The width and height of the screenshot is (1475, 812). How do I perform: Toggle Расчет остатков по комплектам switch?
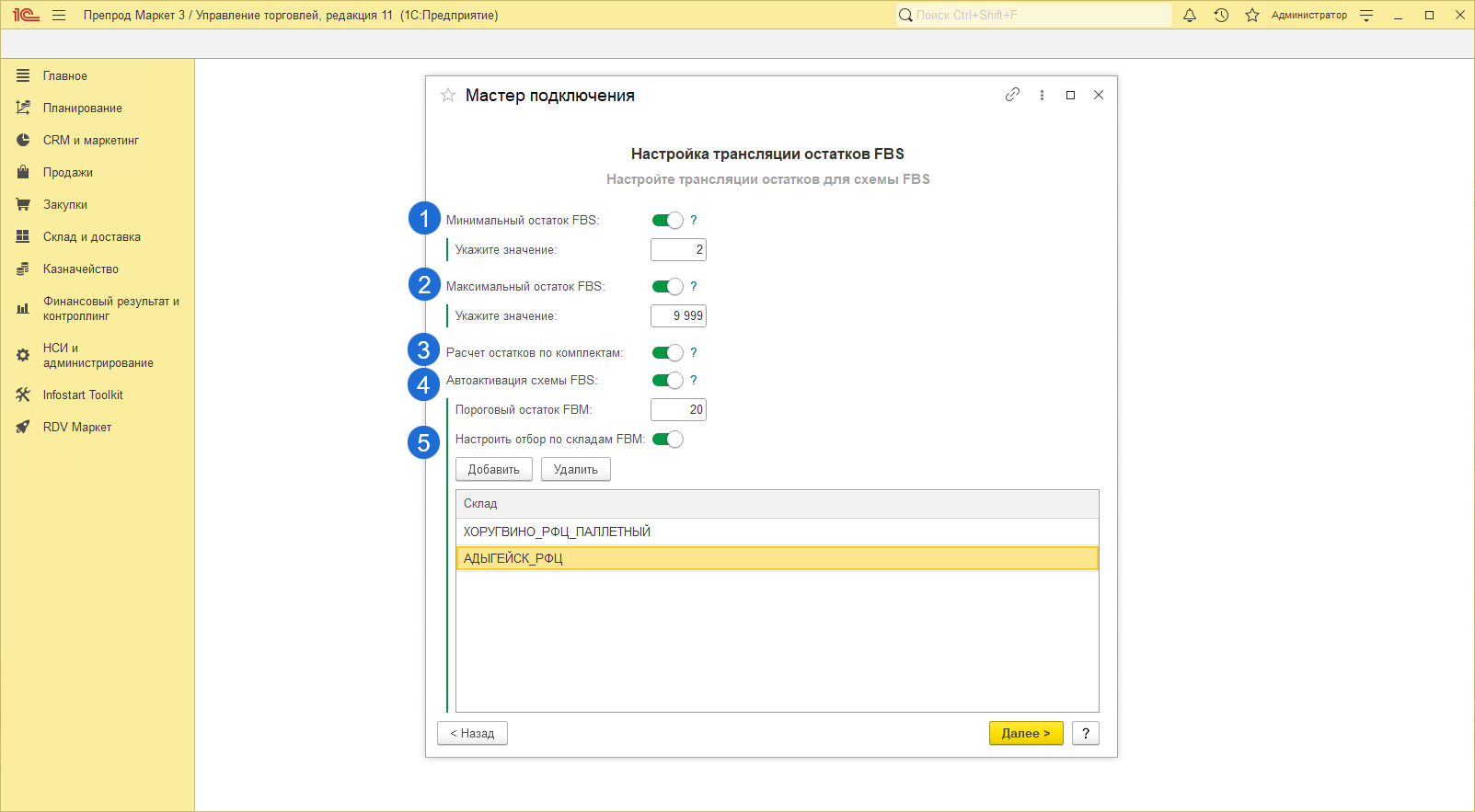668,352
